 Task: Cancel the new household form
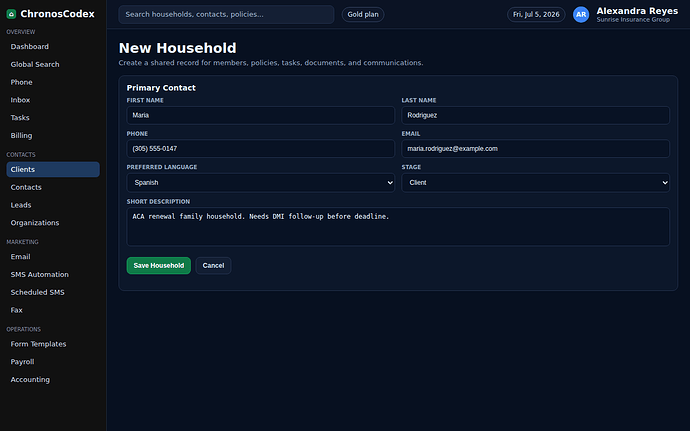tap(213, 265)
